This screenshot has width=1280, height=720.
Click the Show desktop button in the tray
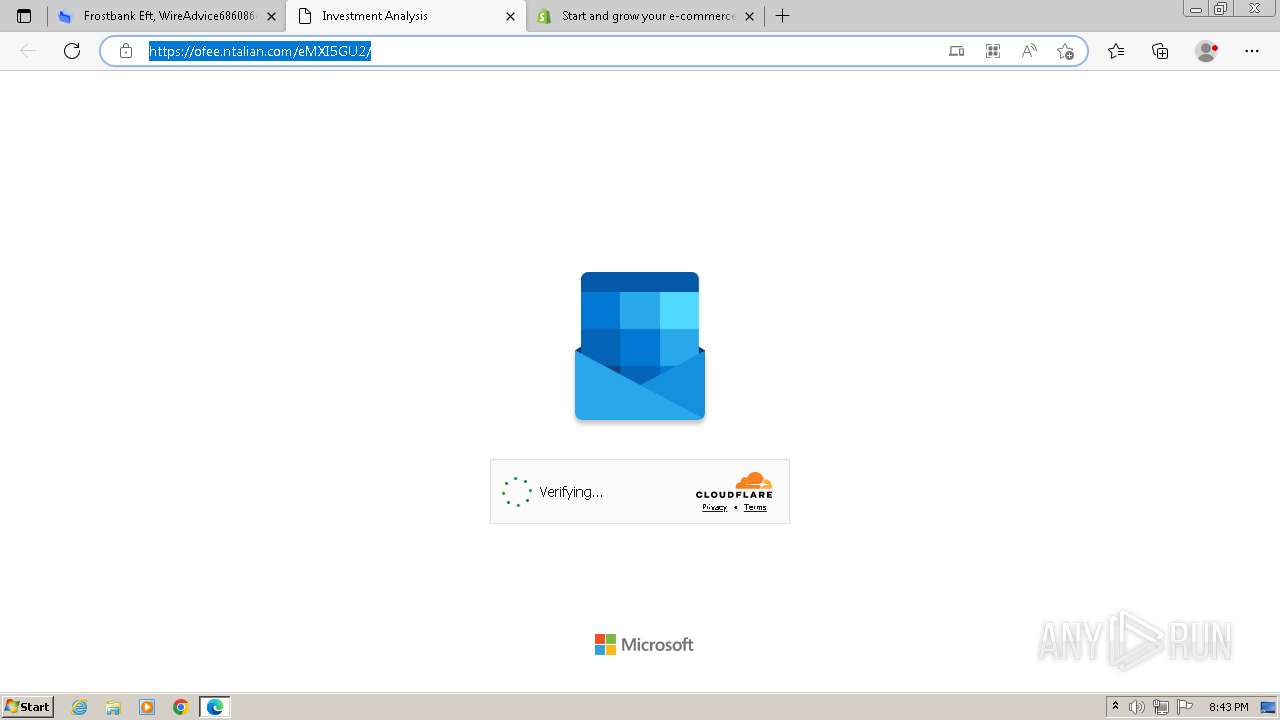click(x=1268, y=707)
